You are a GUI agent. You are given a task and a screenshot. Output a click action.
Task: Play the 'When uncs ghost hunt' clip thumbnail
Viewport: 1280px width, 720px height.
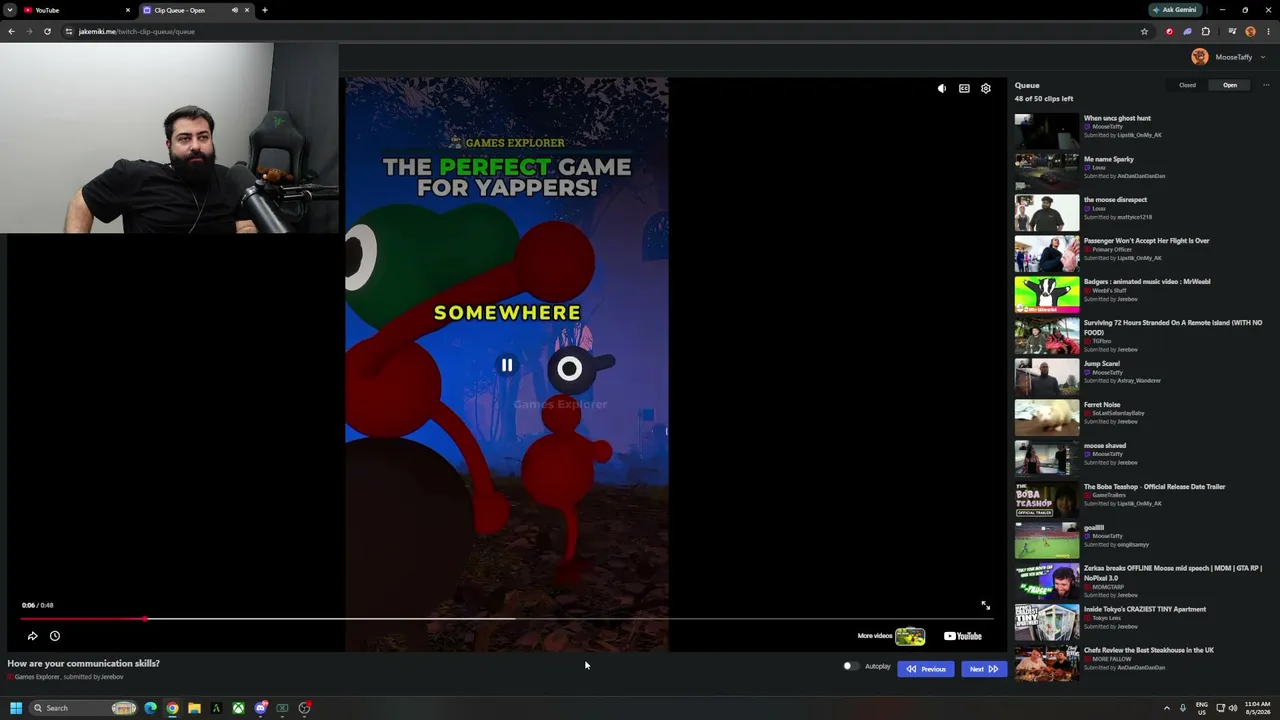1047,131
